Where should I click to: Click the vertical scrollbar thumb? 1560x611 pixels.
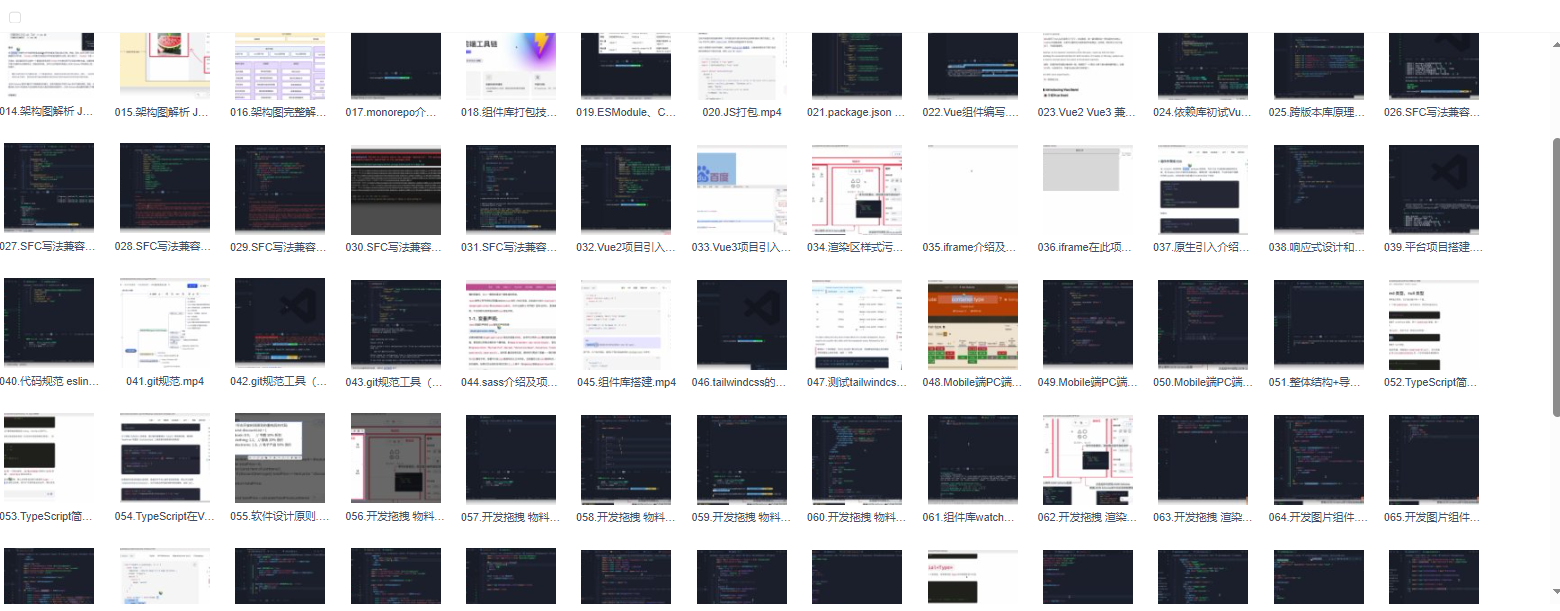[x=1554, y=275]
